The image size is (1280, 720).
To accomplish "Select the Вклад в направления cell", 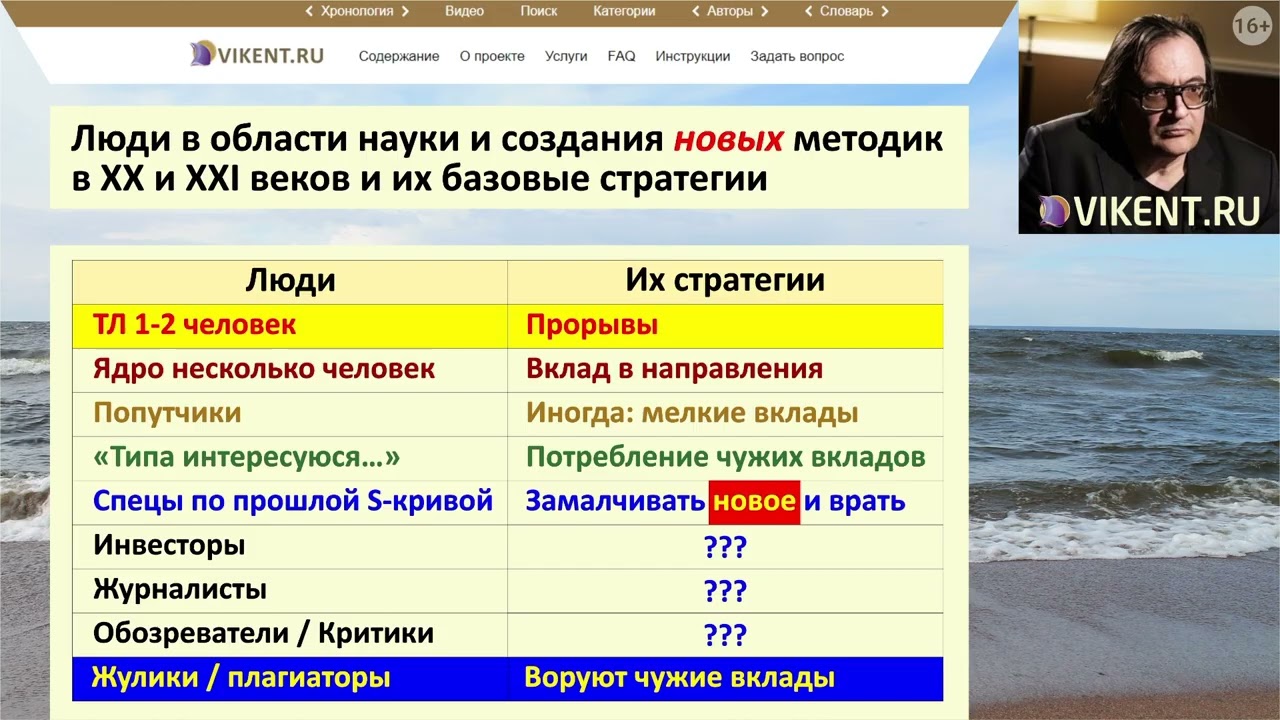I will click(725, 369).
